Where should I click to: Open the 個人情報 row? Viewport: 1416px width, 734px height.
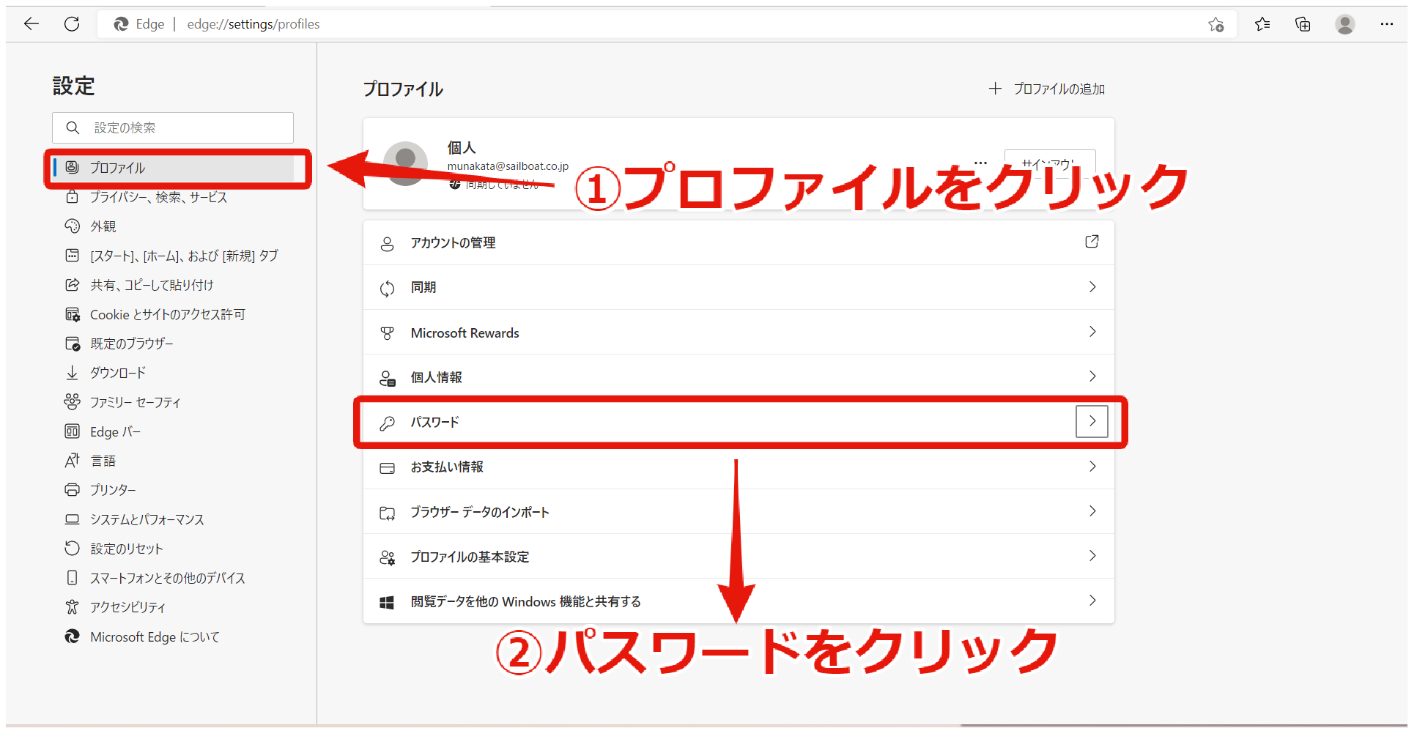(x=738, y=377)
